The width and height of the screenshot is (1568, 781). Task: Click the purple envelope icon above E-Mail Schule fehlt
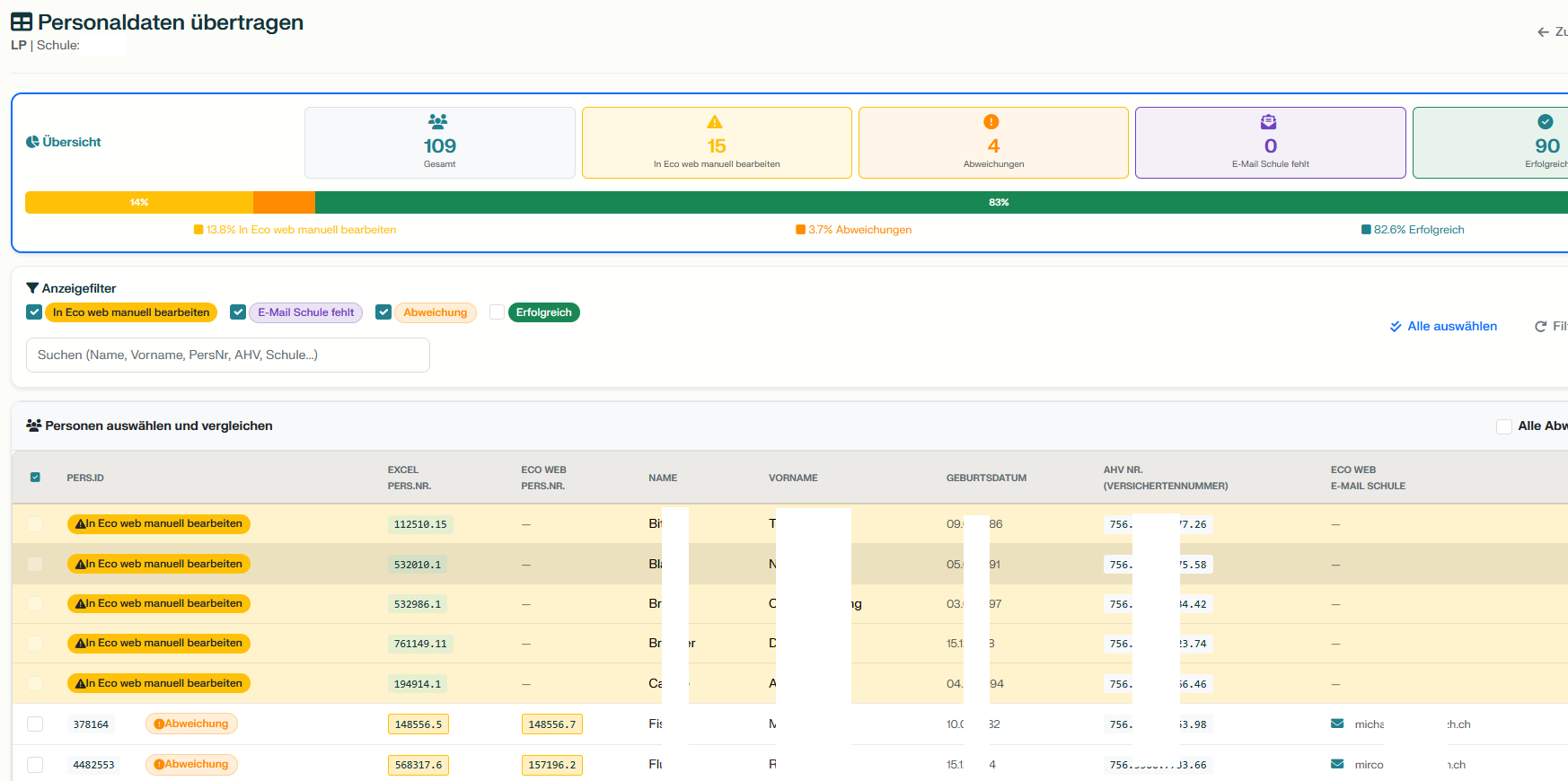tap(1268, 122)
